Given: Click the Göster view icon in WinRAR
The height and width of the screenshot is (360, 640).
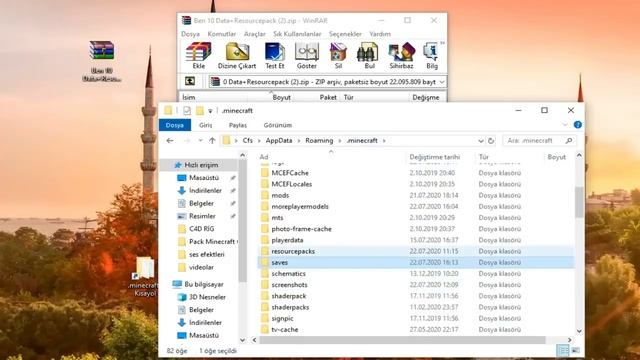Looking at the screenshot, I should tap(307, 56).
